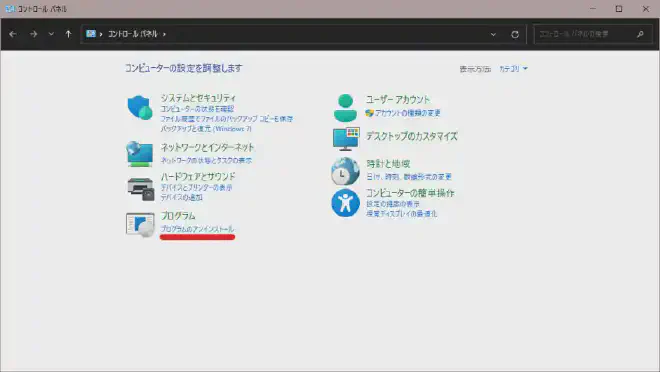Click the Programs category icon
Viewport: 660px width, 372px height.
pyautogui.click(x=140, y=225)
